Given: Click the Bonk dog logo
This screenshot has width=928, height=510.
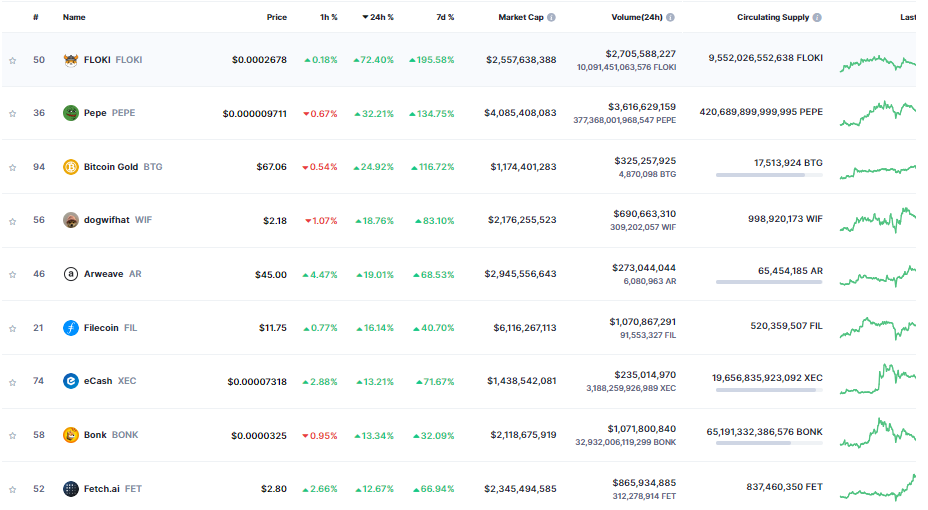Looking at the screenshot, I should coord(71,435).
